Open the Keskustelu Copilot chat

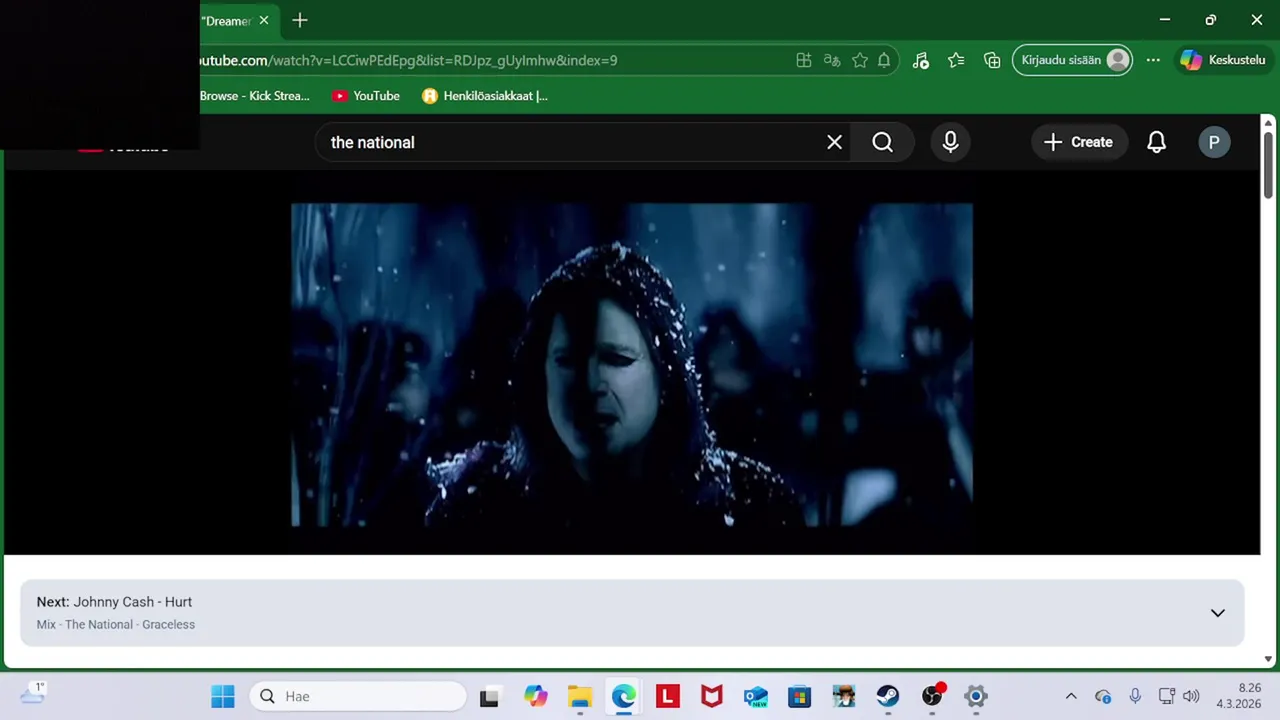tap(1223, 60)
